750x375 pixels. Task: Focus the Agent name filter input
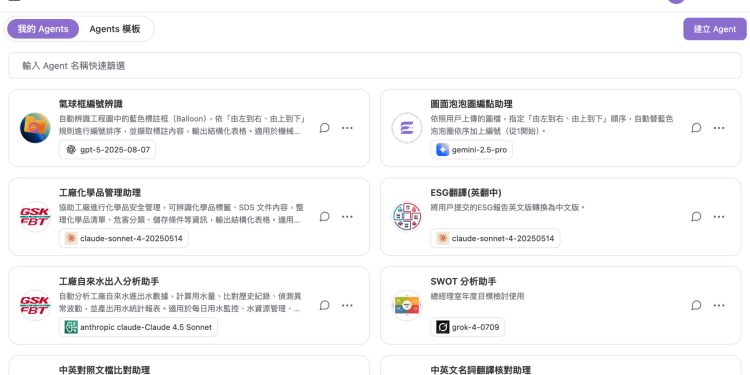[375, 66]
